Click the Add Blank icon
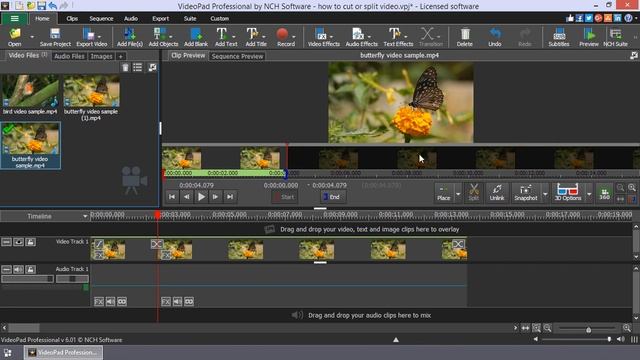 point(196,36)
